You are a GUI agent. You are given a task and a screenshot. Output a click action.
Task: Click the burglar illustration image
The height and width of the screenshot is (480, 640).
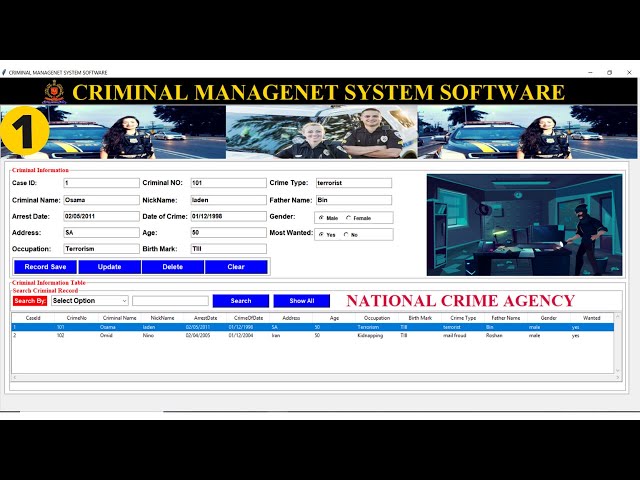[524, 225]
